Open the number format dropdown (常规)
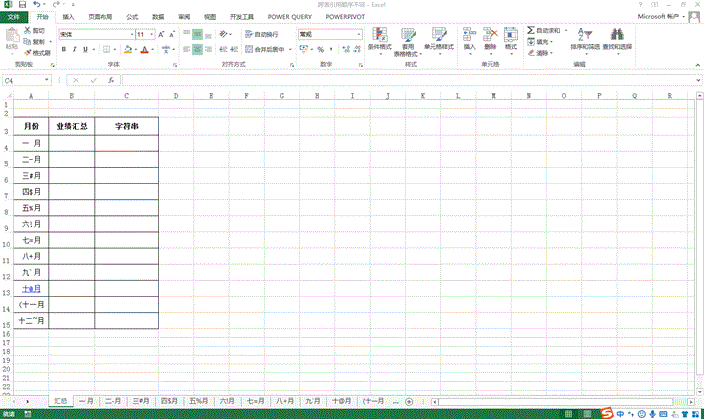Image resolution: width=704 pixels, height=419 pixels. click(x=357, y=34)
